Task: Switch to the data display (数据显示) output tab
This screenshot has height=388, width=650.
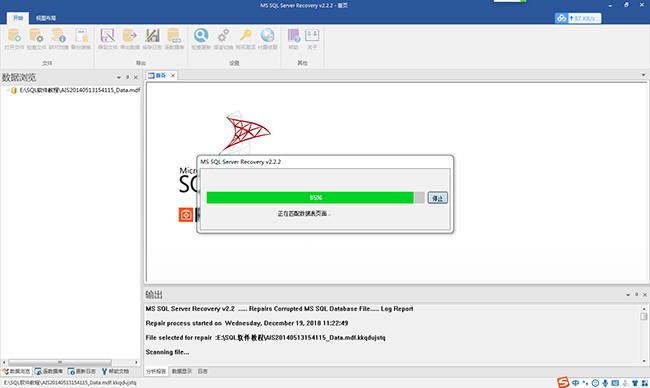Action: tap(182, 371)
